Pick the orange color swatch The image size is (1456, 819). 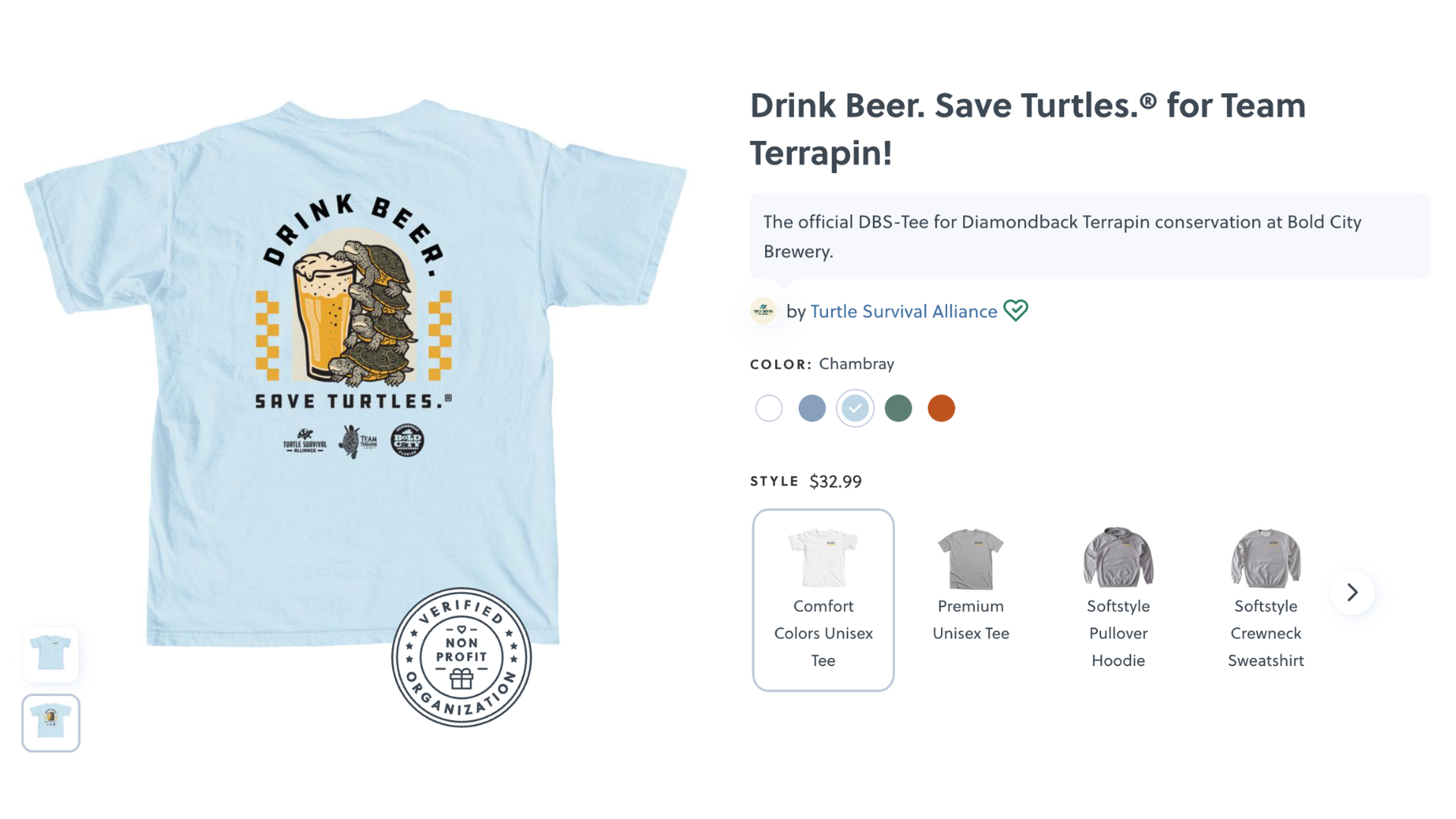pos(941,408)
